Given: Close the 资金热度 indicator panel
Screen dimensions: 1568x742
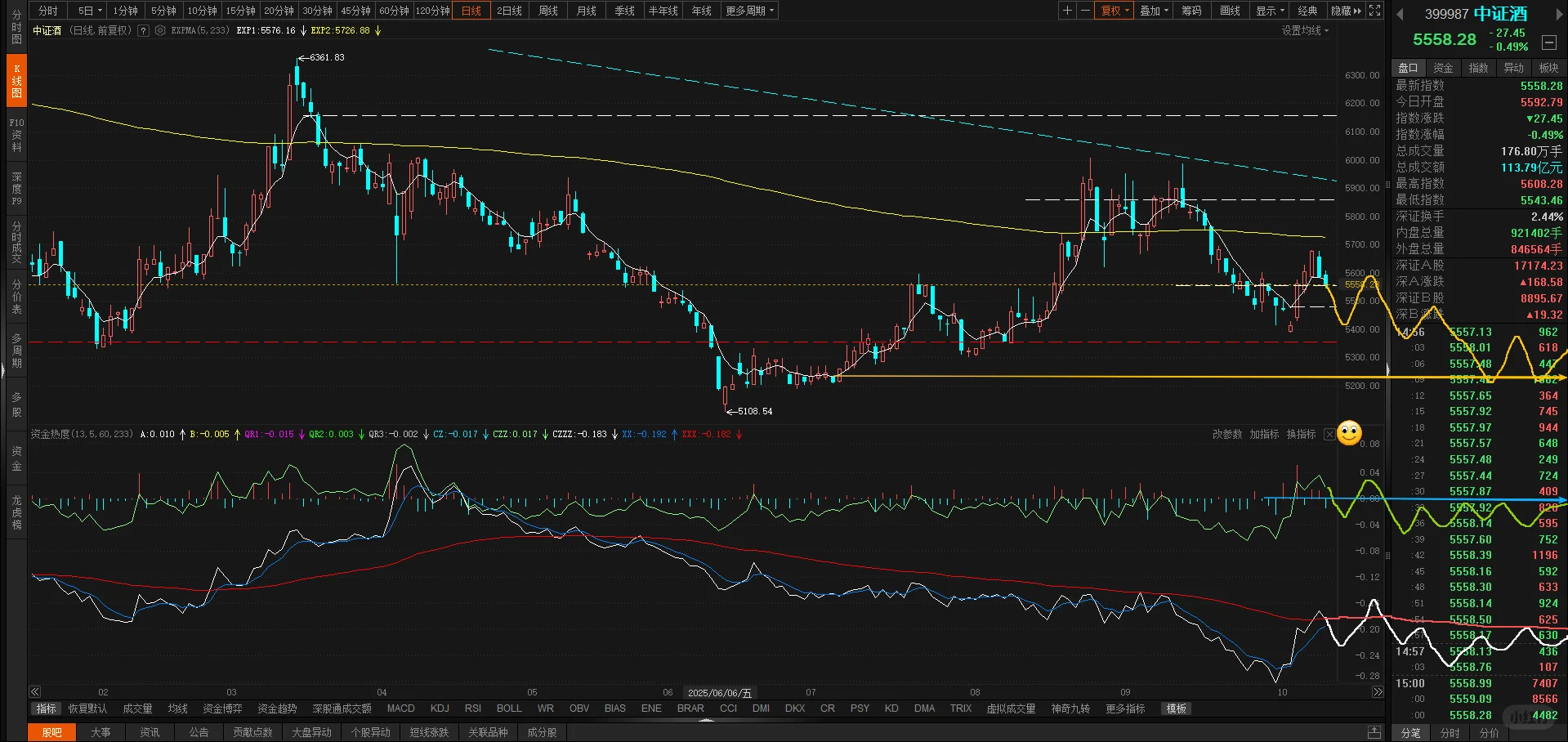Looking at the screenshot, I should pyautogui.click(x=1329, y=434).
